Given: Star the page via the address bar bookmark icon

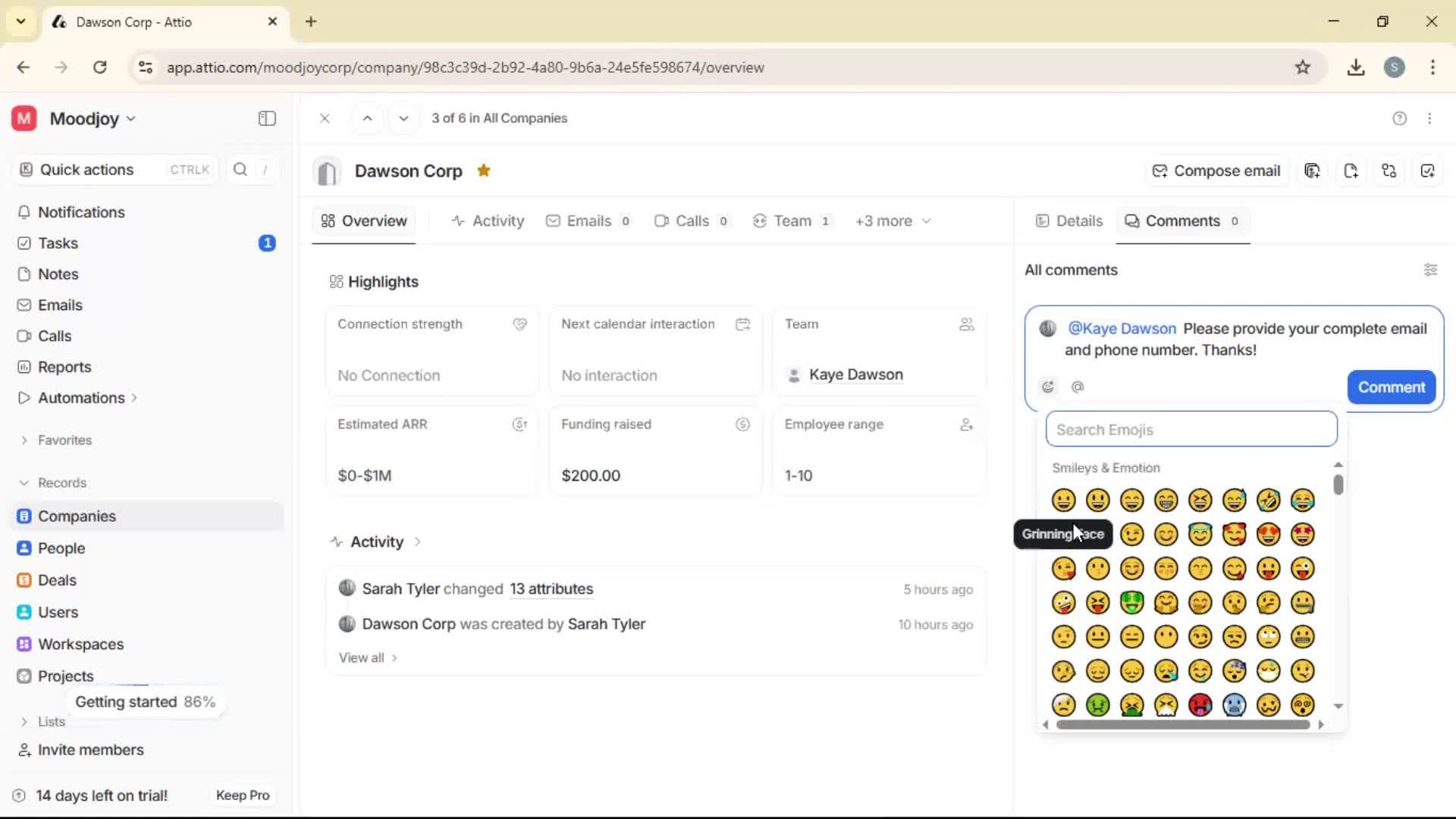Looking at the screenshot, I should click(1304, 67).
